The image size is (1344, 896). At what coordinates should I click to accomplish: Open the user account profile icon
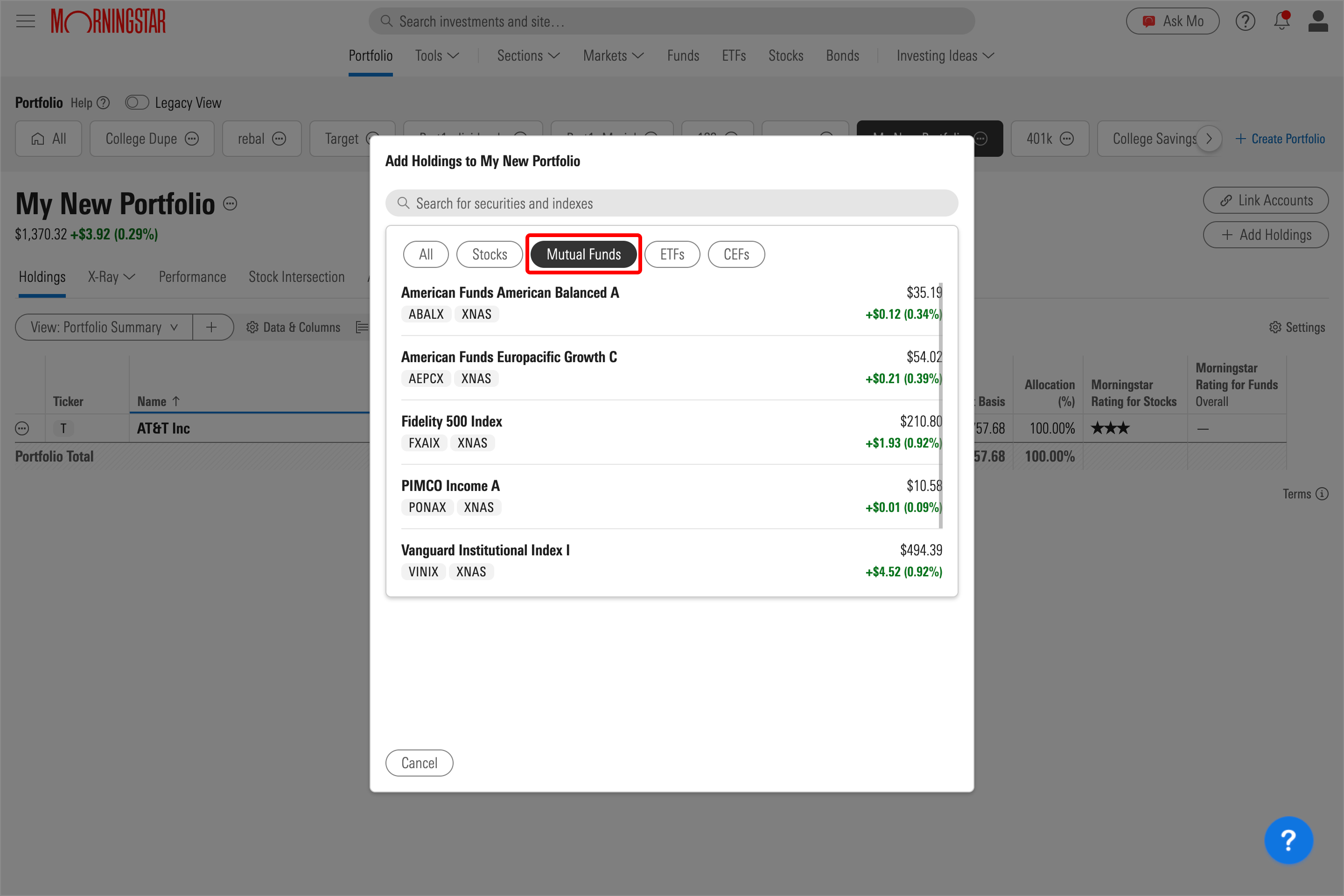[1318, 21]
